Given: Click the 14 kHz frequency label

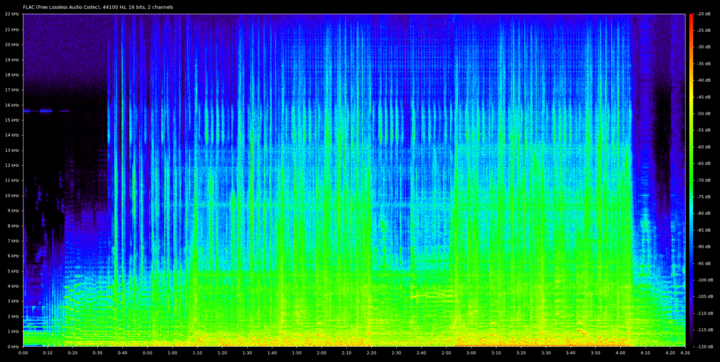Looking at the screenshot, I should 11,135.
